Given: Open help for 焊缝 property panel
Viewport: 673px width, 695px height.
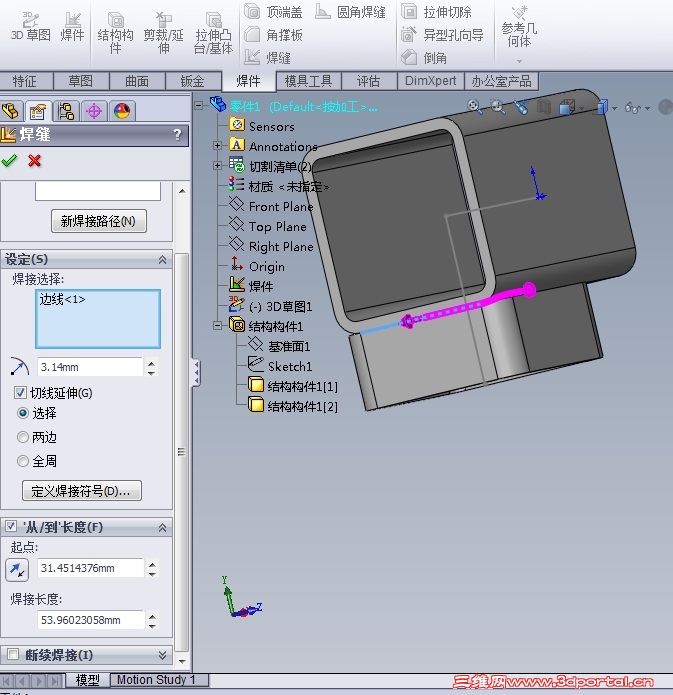Looking at the screenshot, I should 177,134.
